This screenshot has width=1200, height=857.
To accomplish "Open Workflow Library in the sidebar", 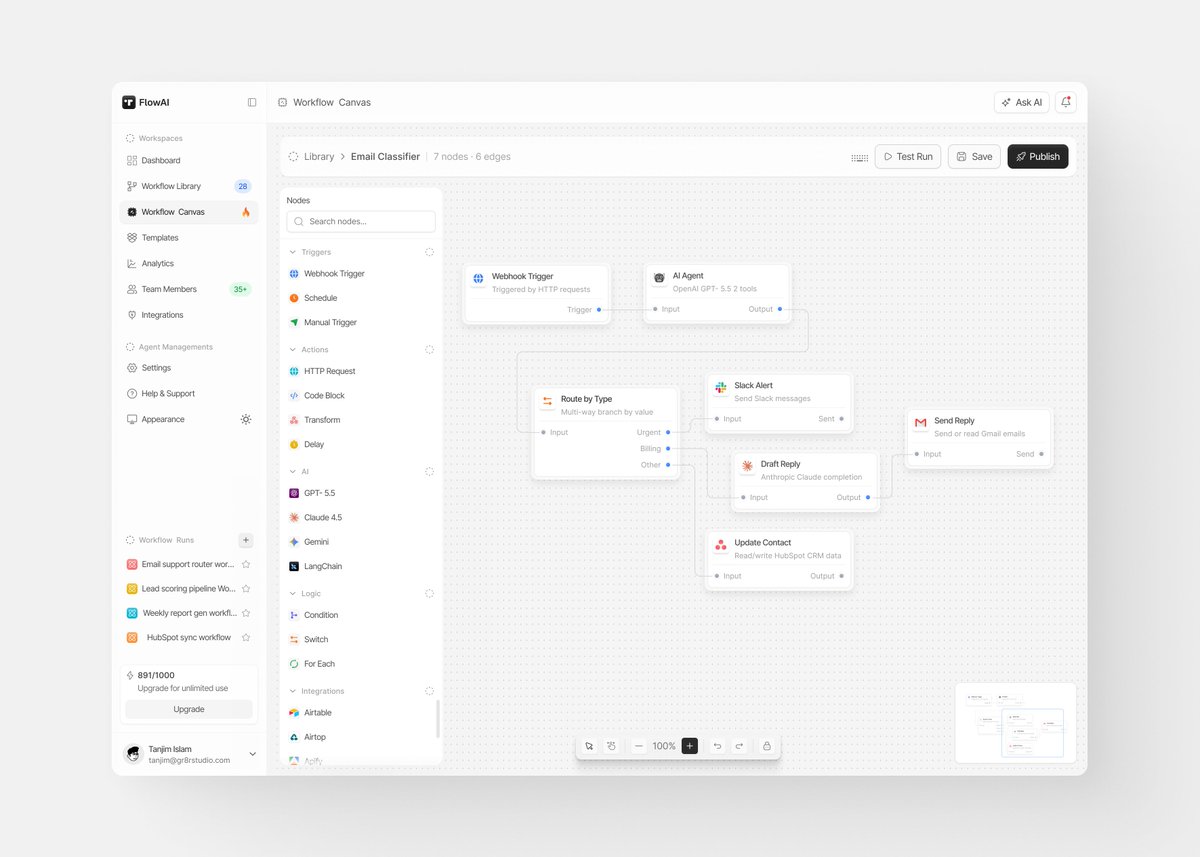I will coord(189,186).
